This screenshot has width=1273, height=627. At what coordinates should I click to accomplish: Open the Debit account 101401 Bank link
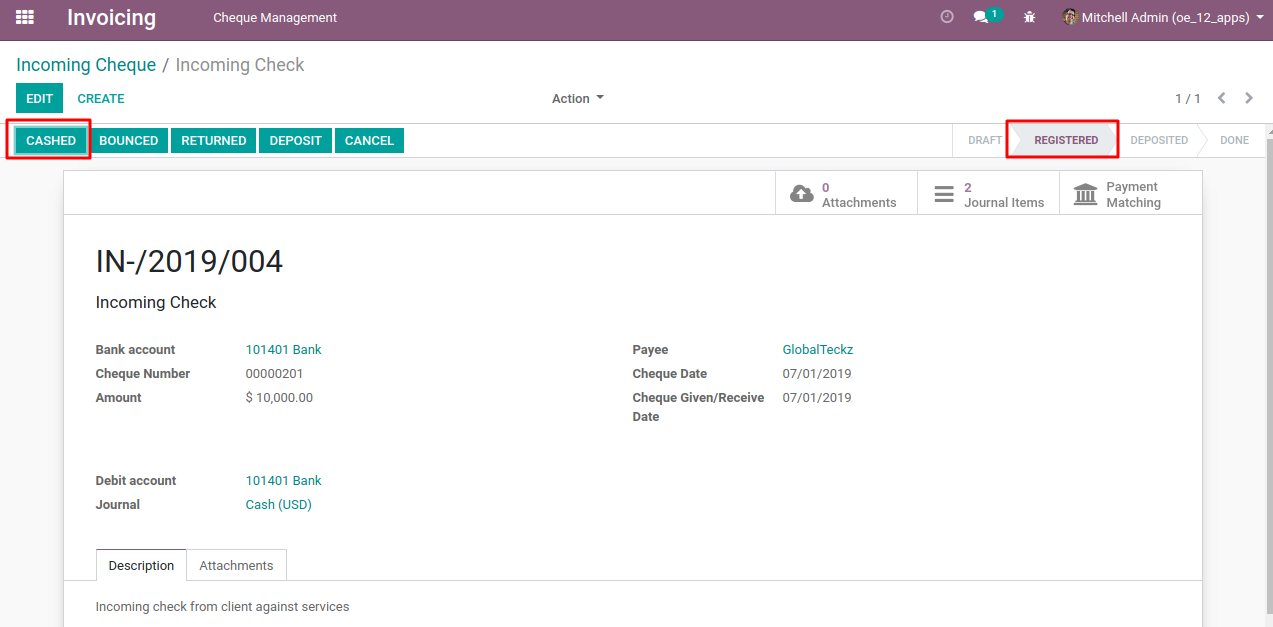284,481
